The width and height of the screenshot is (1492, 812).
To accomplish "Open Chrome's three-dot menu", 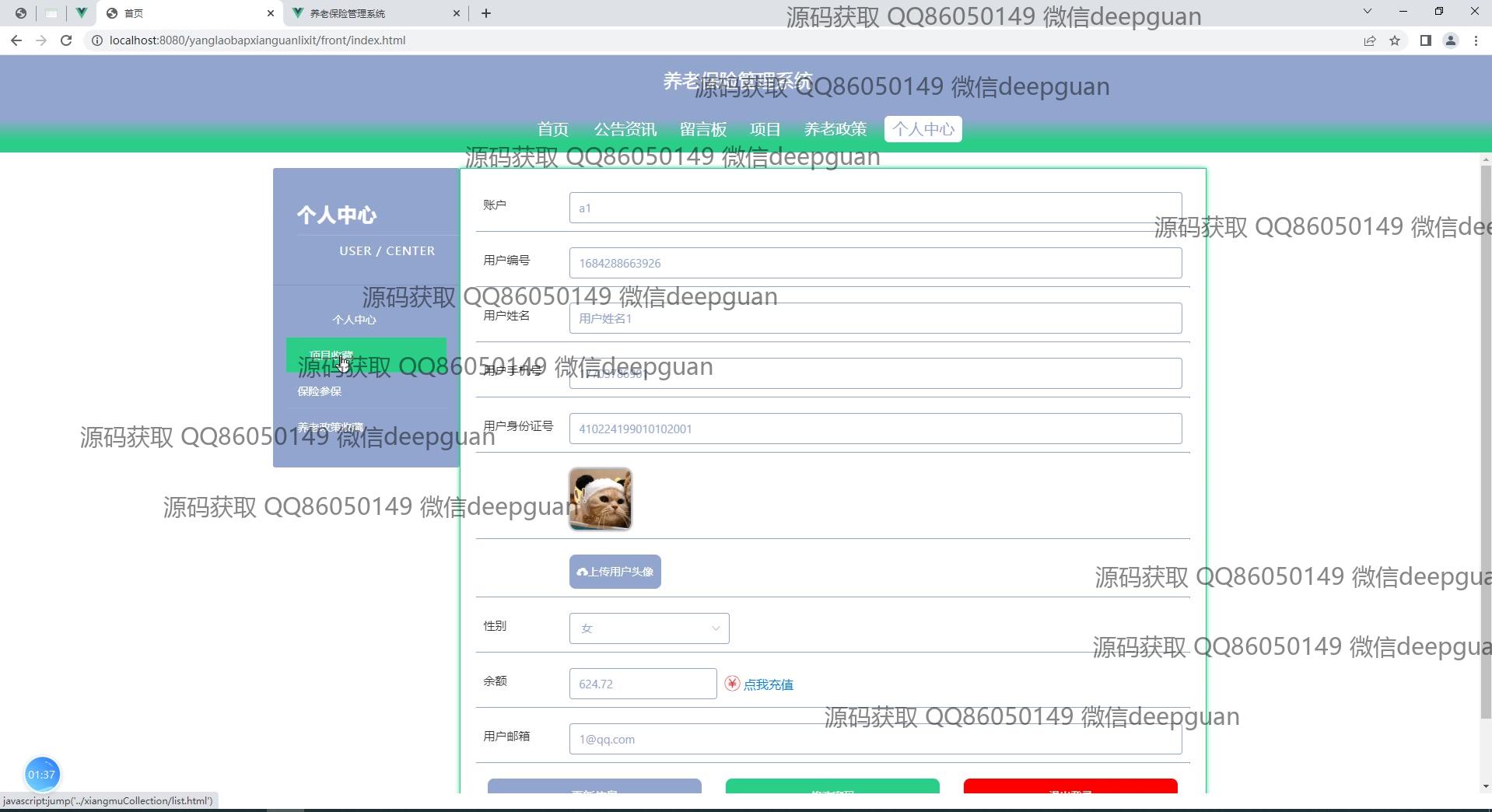I will pyautogui.click(x=1476, y=40).
